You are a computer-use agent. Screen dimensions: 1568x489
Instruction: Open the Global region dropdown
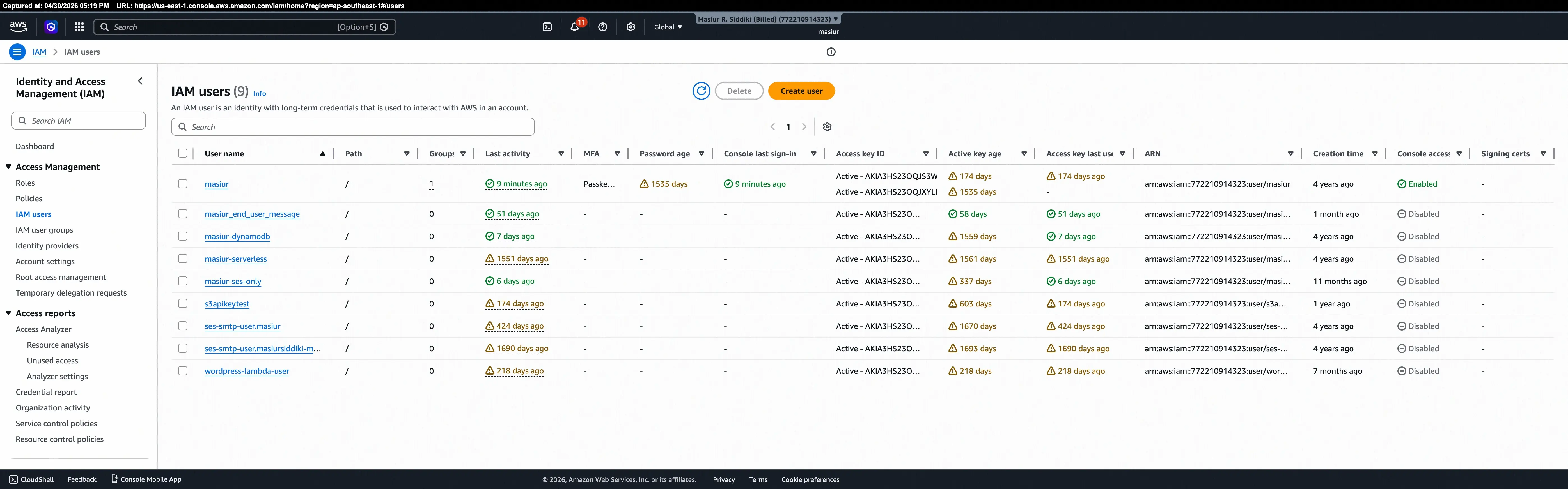click(x=668, y=27)
